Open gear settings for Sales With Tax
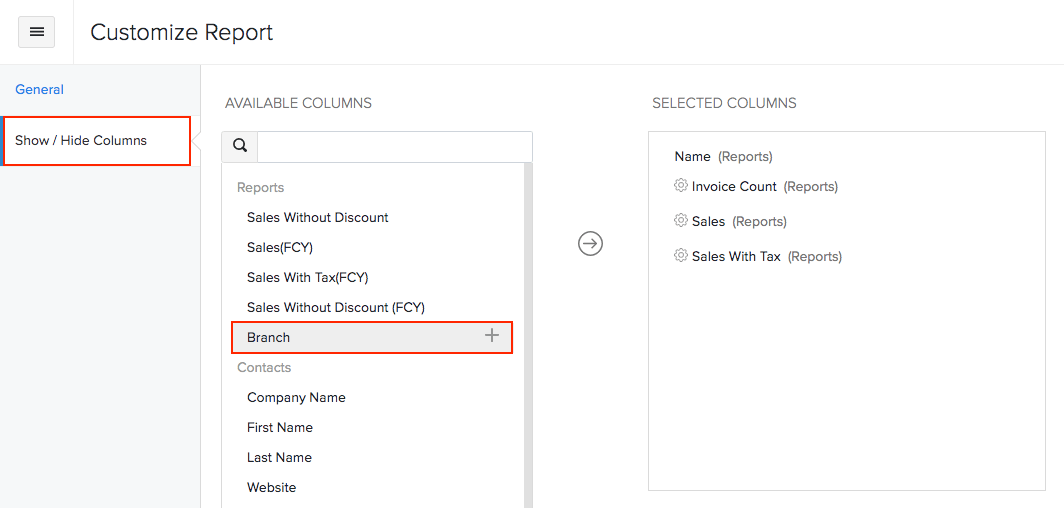1064x508 pixels. 681,256
